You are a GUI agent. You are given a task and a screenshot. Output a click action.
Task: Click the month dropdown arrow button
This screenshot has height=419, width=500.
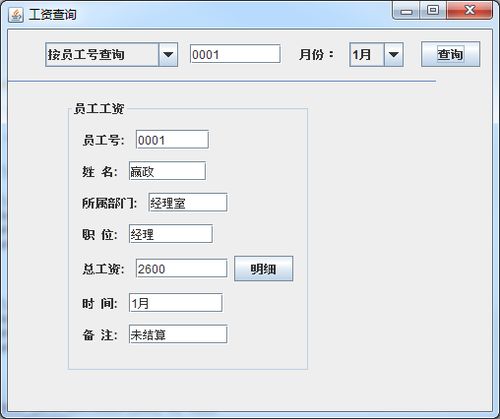[x=394, y=55]
